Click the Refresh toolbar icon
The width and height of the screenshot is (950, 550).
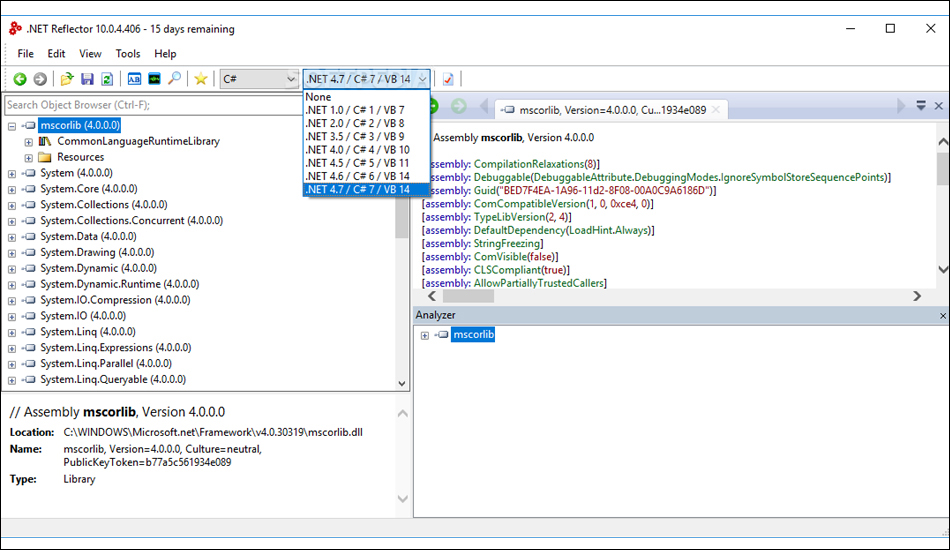click(x=107, y=79)
